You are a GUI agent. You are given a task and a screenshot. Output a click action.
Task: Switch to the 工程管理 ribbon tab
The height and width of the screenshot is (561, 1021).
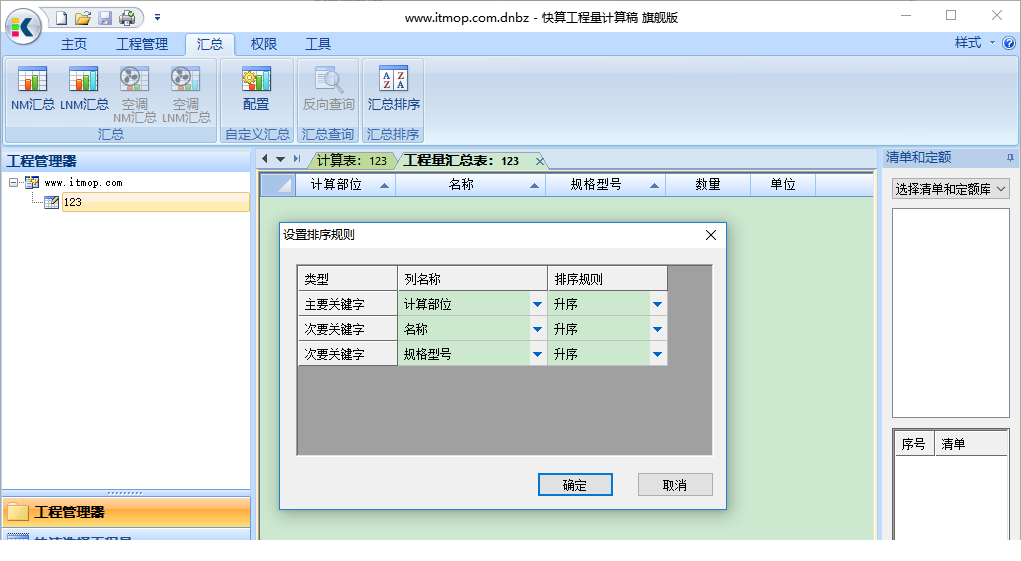point(142,44)
